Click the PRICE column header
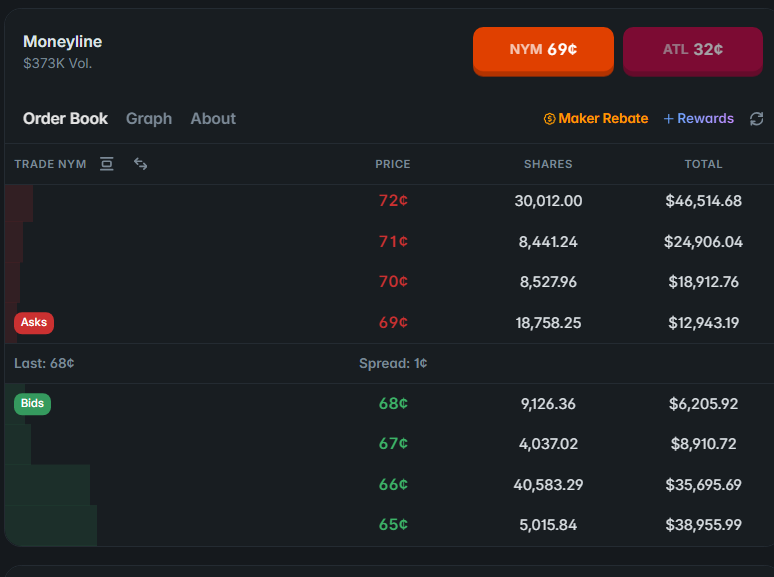 393,164
